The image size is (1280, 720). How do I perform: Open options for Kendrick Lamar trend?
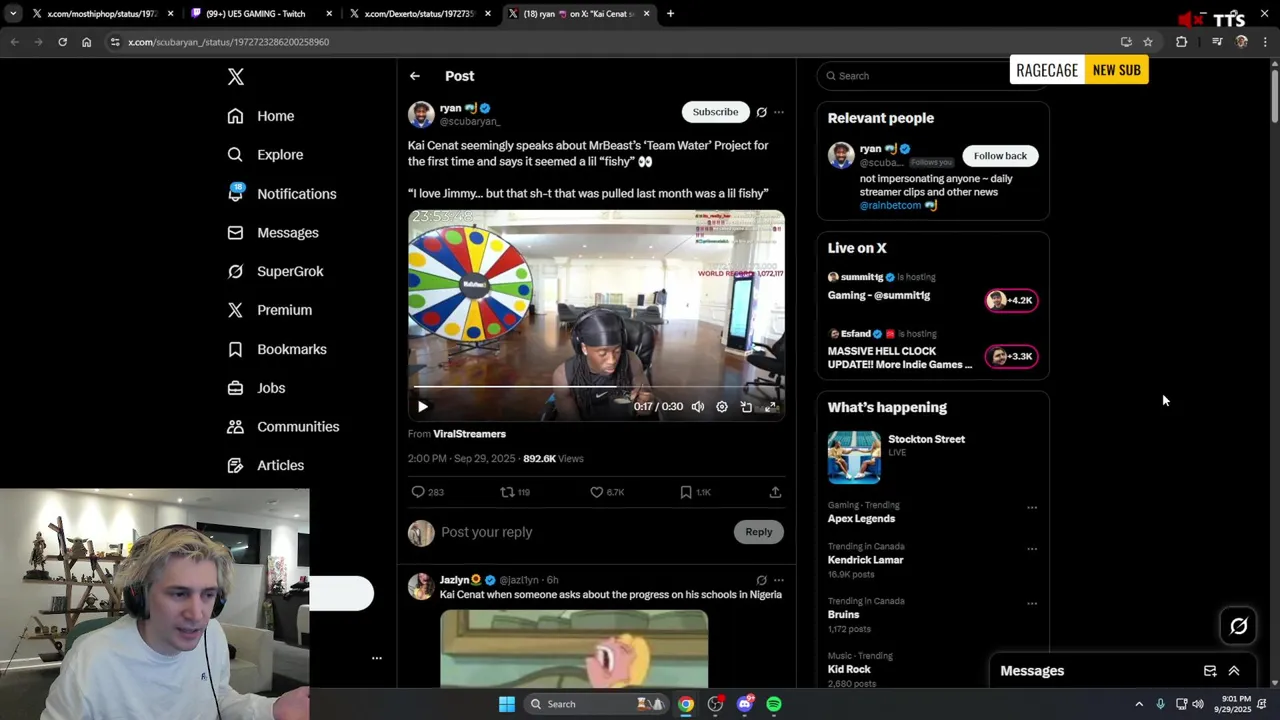(1032, 549)
